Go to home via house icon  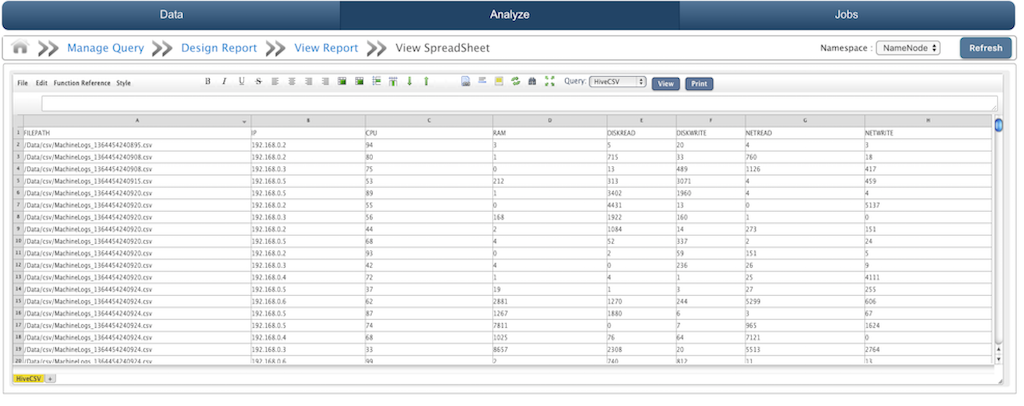(21, 48)
